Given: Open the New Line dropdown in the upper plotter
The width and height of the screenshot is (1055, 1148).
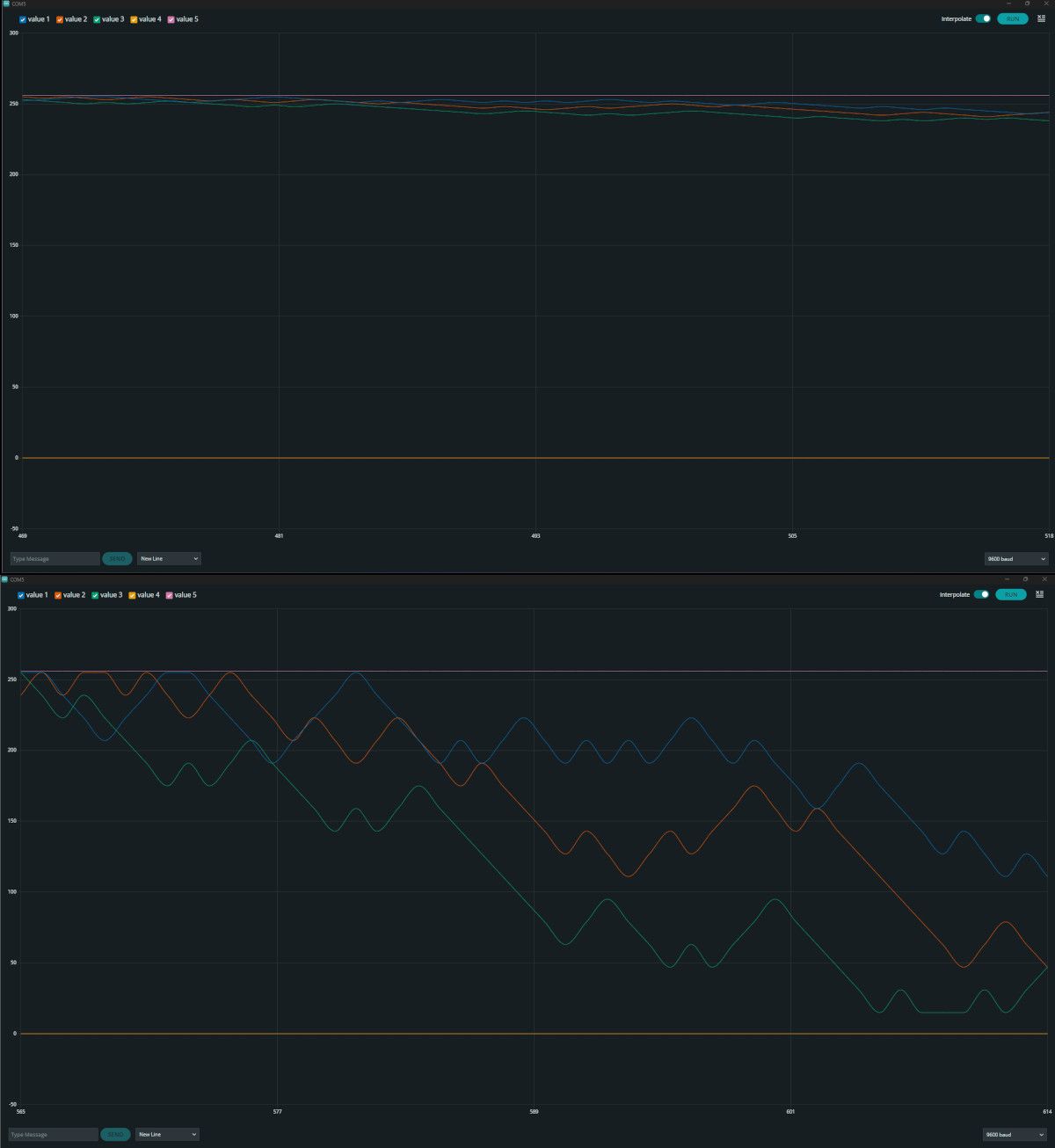Looking at the screenshot, I should click(170, 559).
